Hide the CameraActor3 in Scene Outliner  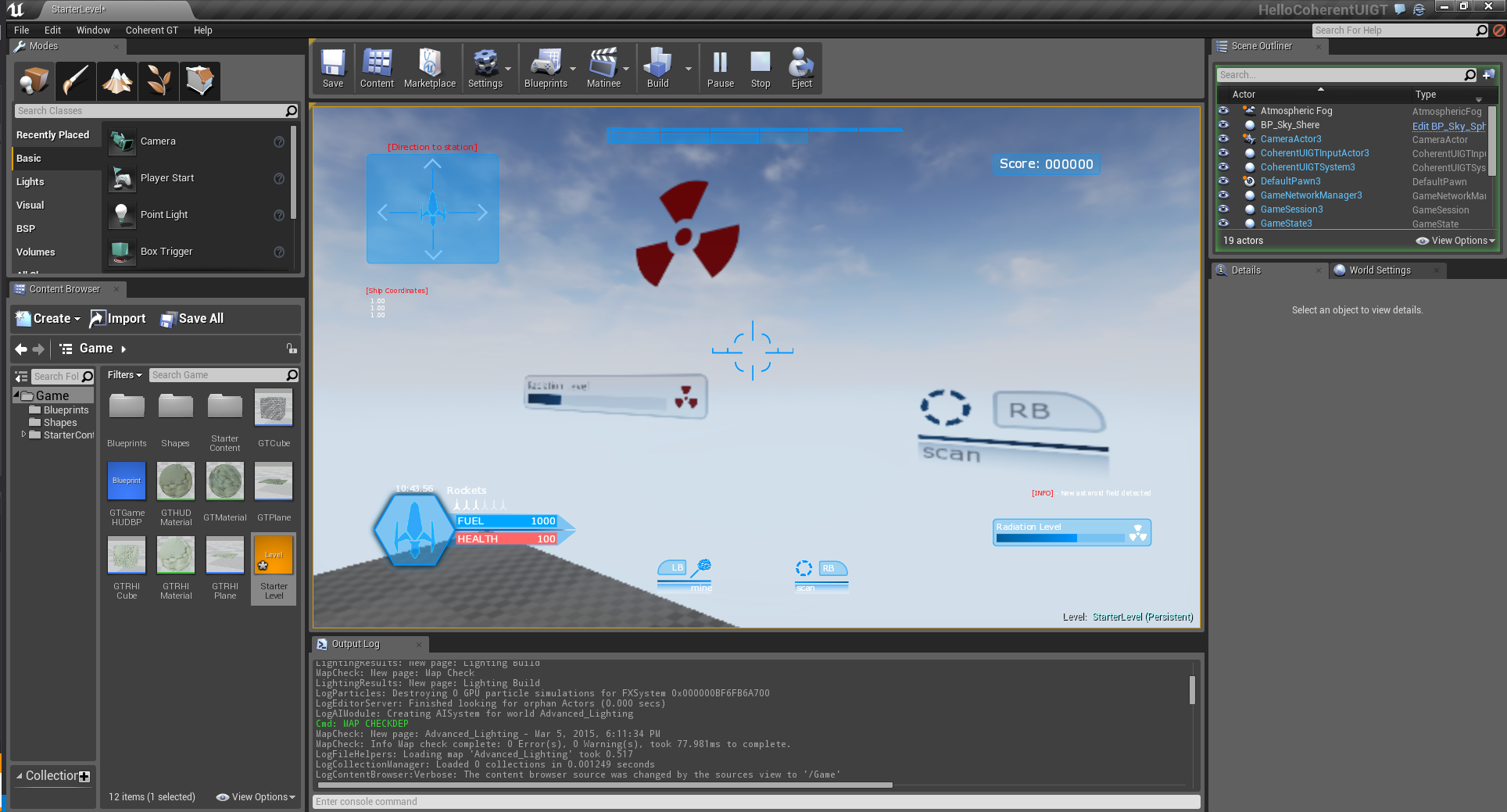[1223, 139]
